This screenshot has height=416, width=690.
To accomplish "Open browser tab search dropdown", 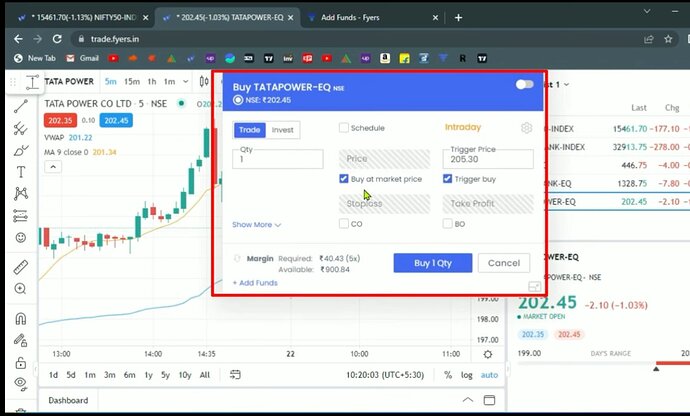I will (647, 11).
